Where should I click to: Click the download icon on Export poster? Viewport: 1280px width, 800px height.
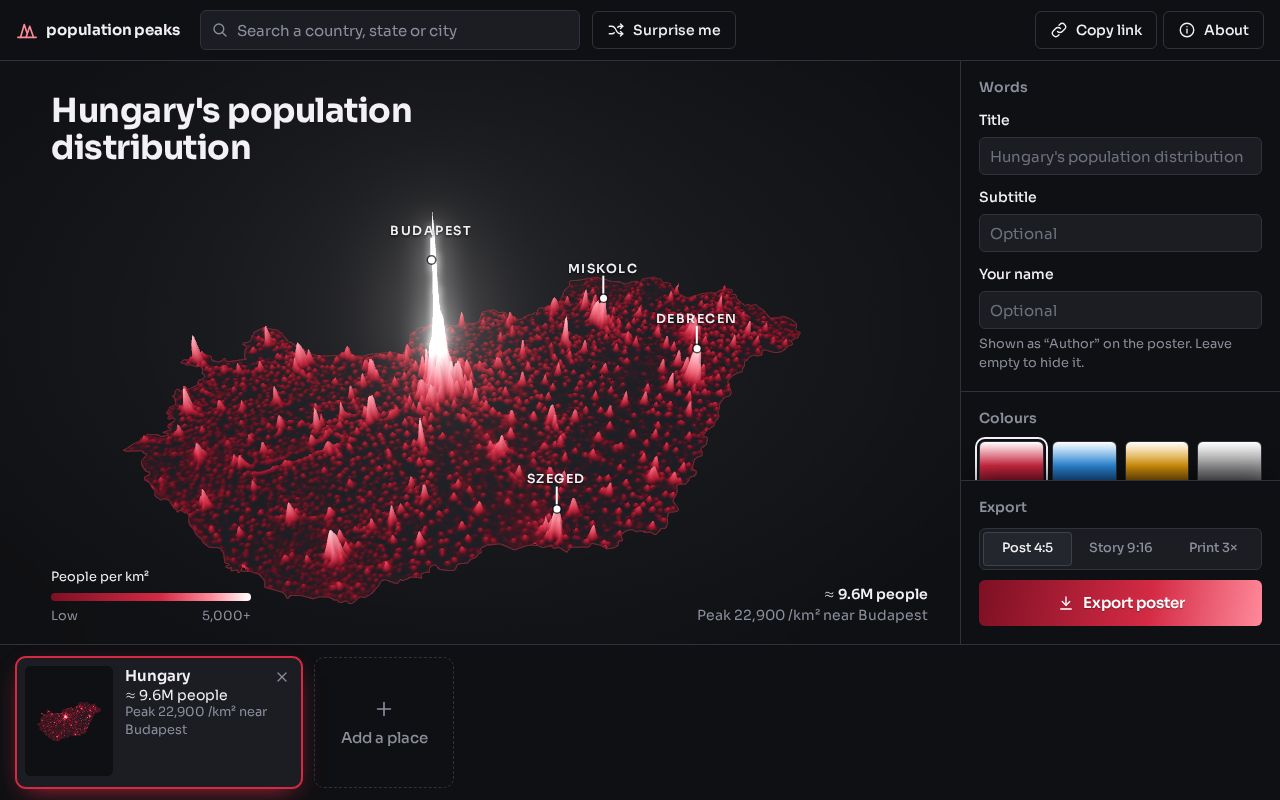tap(1066, 603)
